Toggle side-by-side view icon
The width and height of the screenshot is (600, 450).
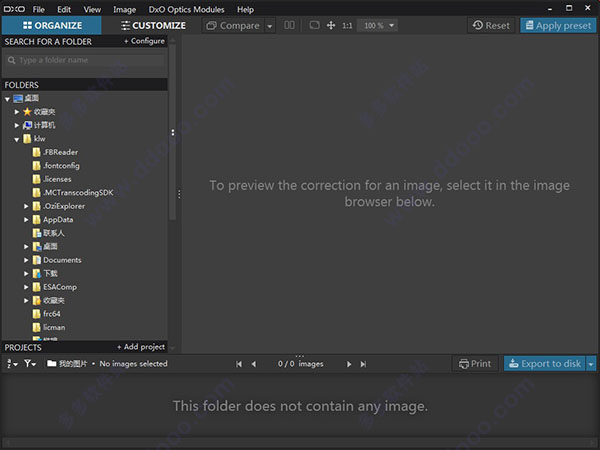[x=289, y=25]
